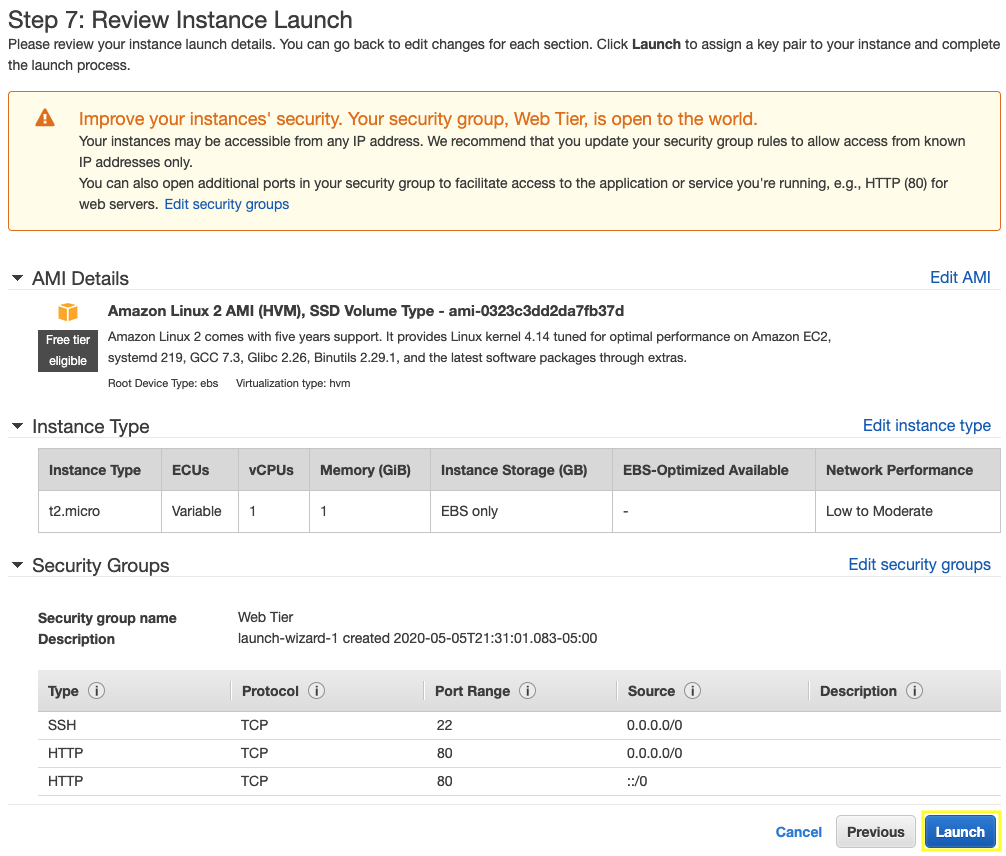1006x856 pixels.
Task: Collapse the AMI Details section
Action: [17, 278]
